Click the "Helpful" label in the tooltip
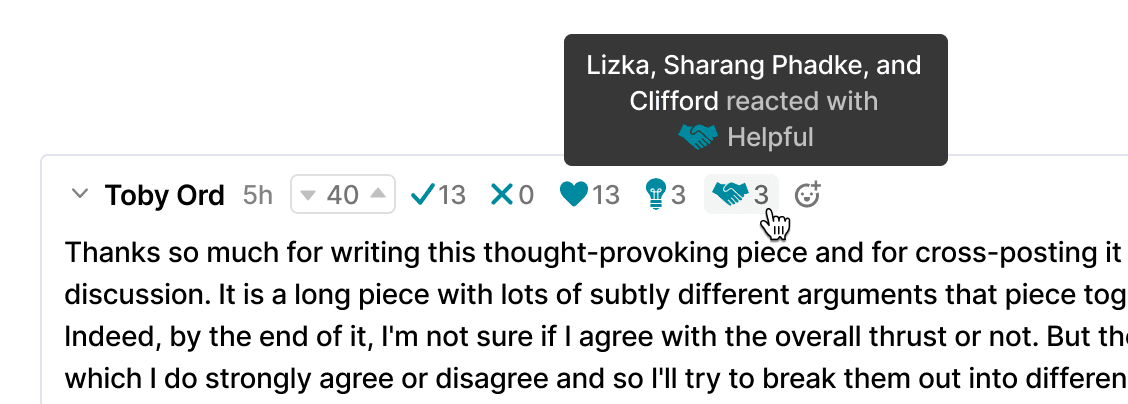The height and width of the screenshot is (404, 1128). click(x=770, y=137)
